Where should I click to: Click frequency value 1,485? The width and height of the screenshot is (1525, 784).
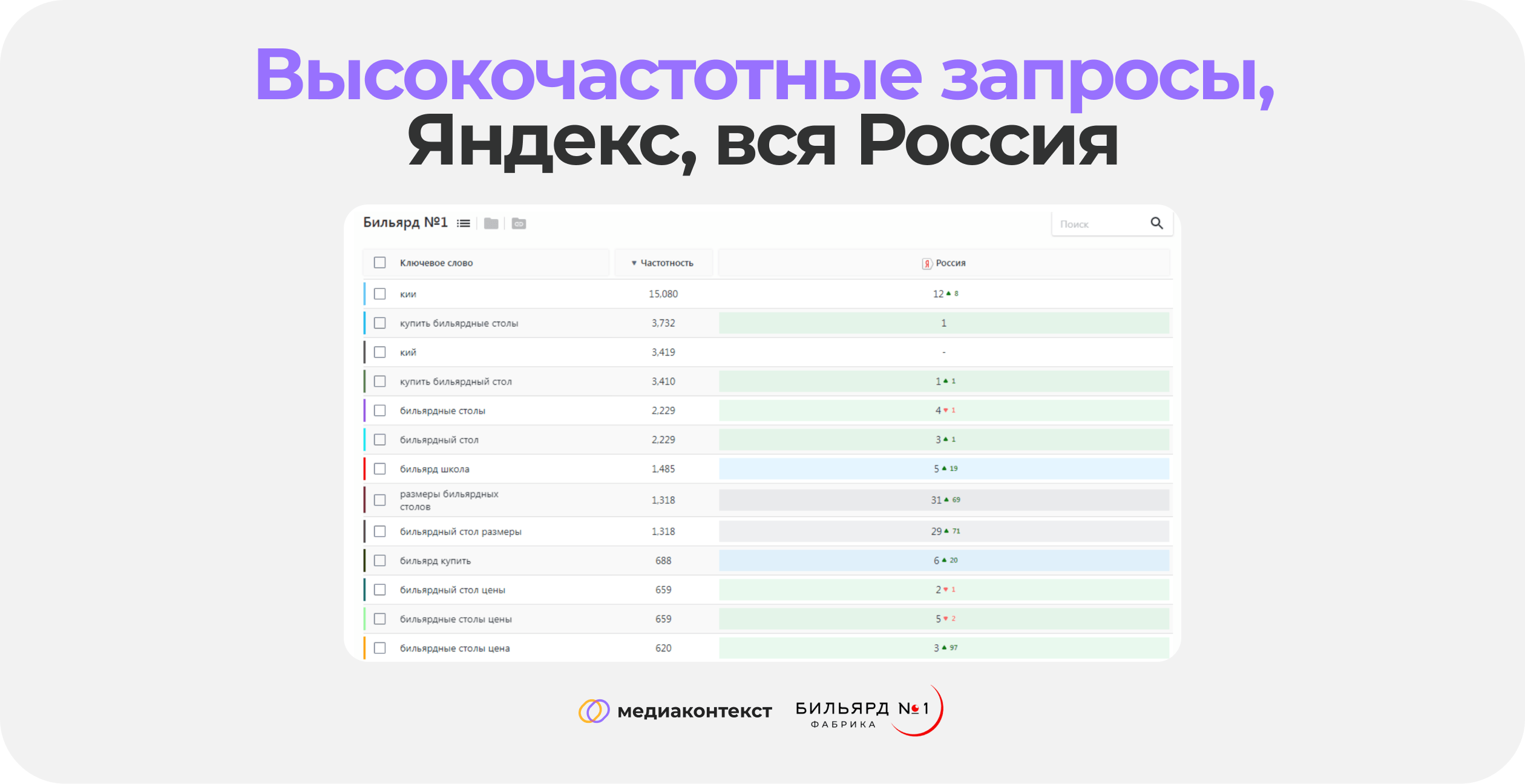[663, 469]
